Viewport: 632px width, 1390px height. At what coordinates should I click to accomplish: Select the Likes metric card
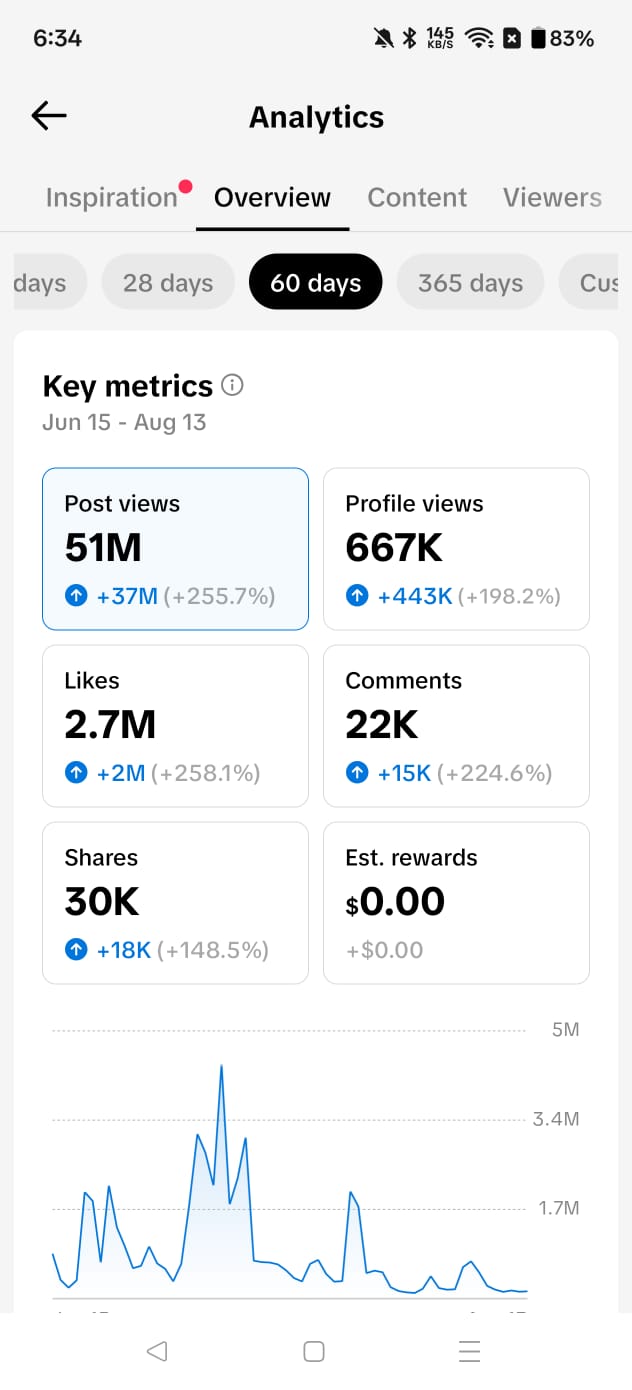point(175,726)
